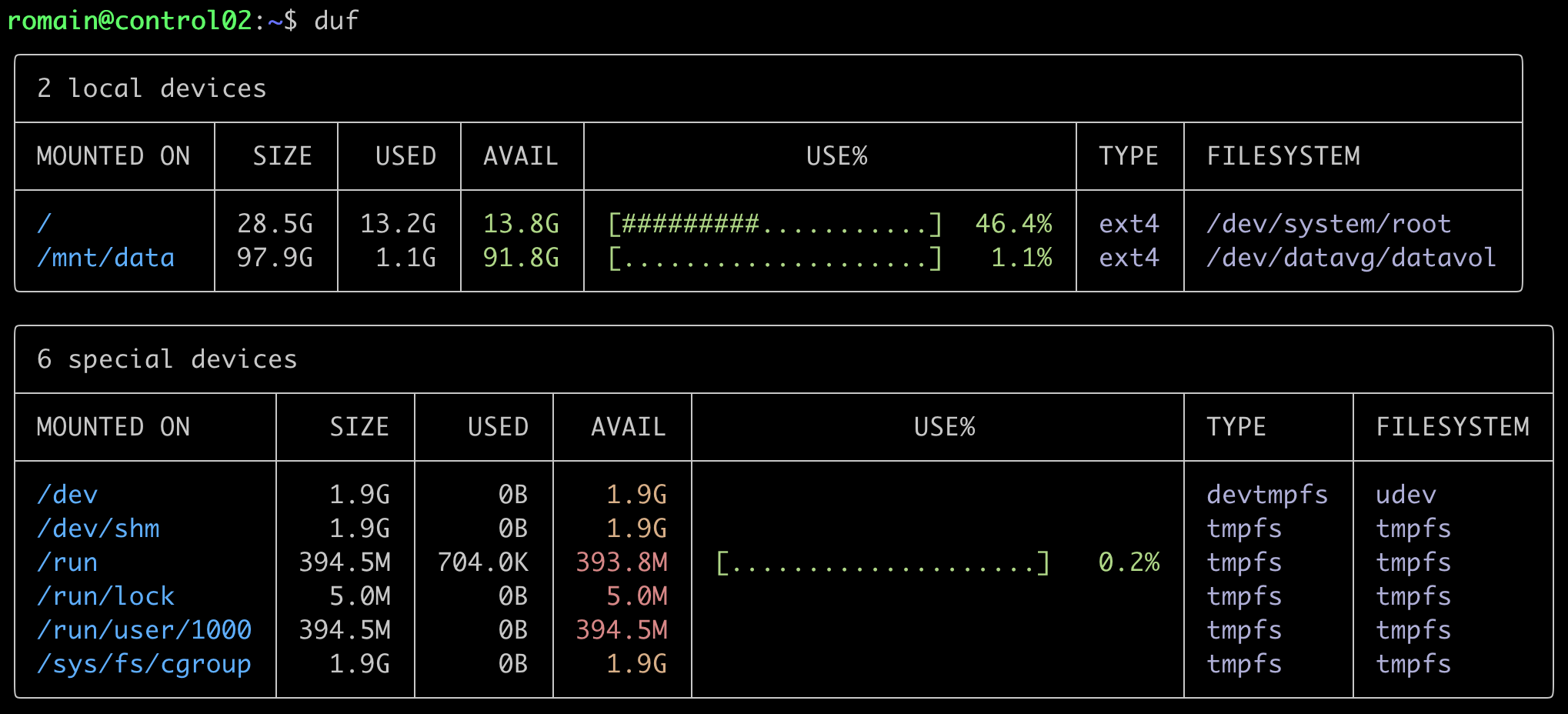The image size is (1568, 714).
Task: Click the tmpfs type in the /dev/shm row
Action: pos(1244,529)
